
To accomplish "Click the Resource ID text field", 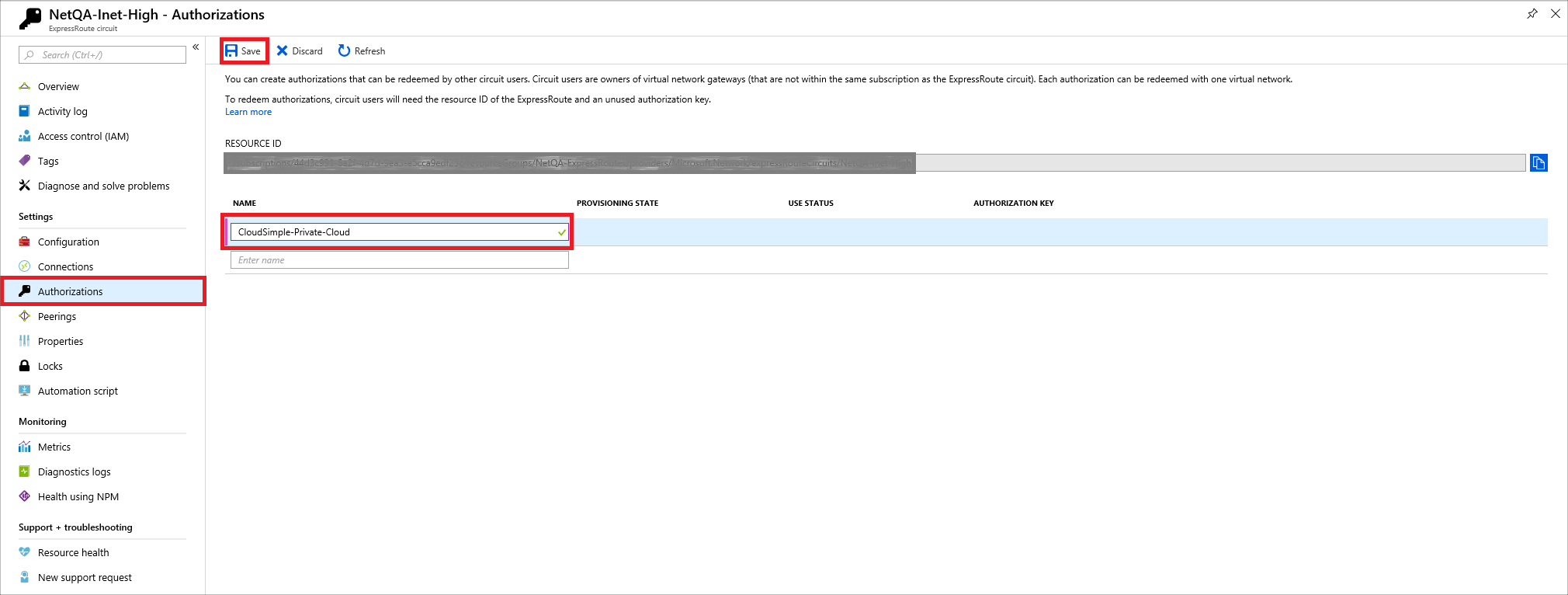I will click(875, 162).
